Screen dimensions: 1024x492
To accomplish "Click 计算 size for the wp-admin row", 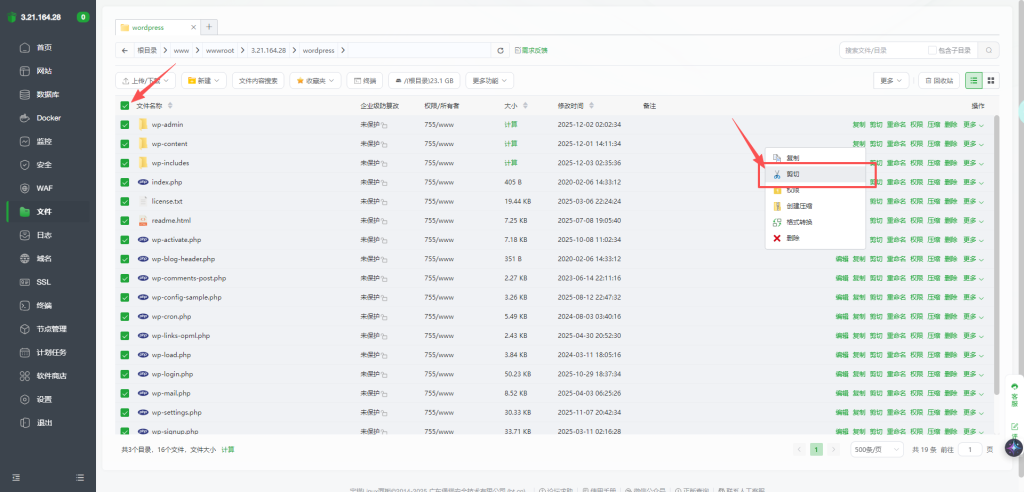I will (x=511, y=125).
